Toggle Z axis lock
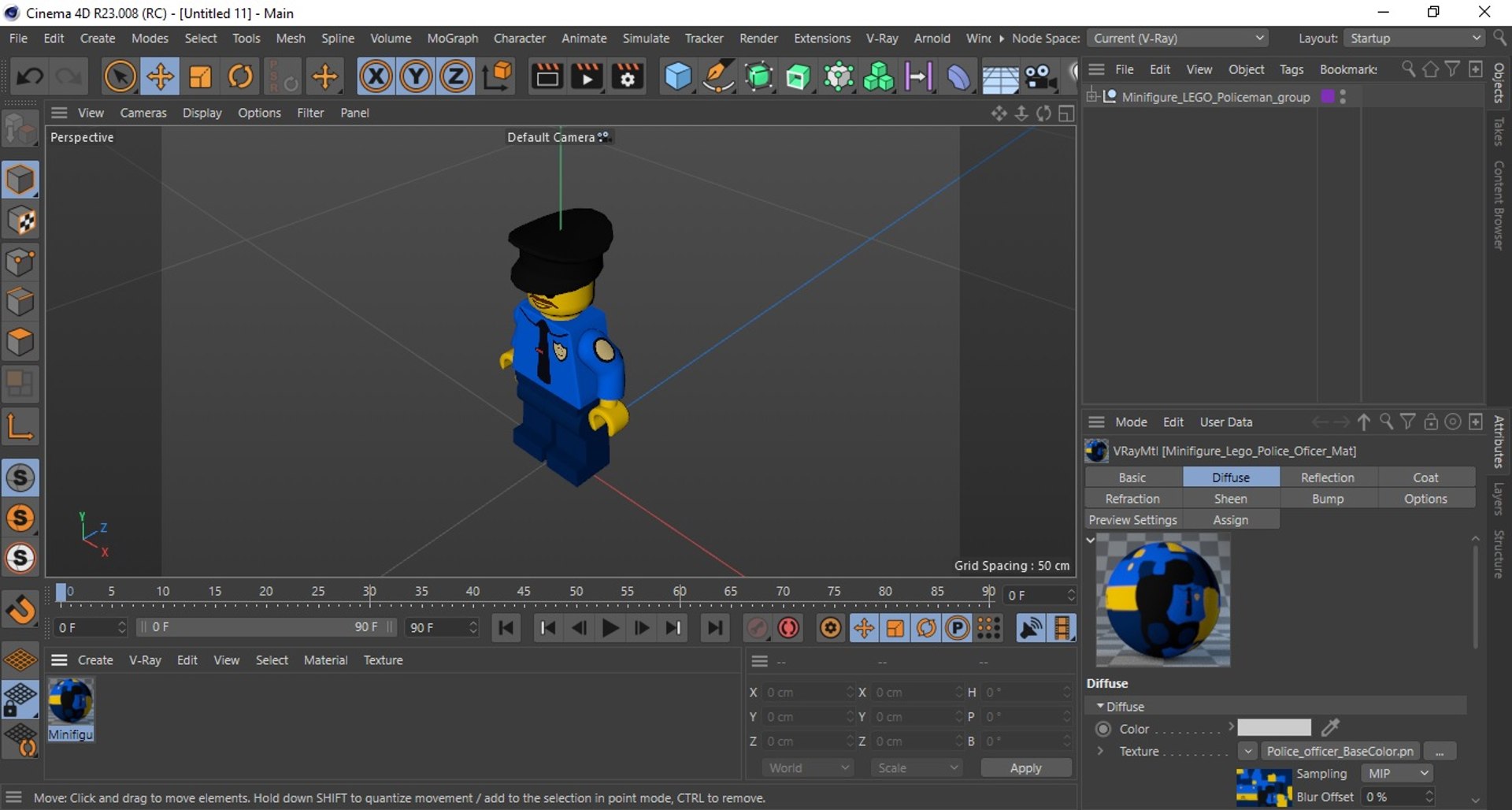 pos(456,76)
